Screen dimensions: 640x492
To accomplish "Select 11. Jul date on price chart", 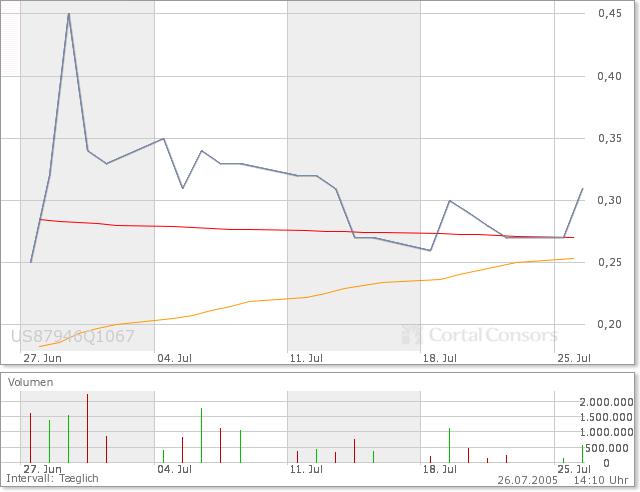I will coord(306,358).
